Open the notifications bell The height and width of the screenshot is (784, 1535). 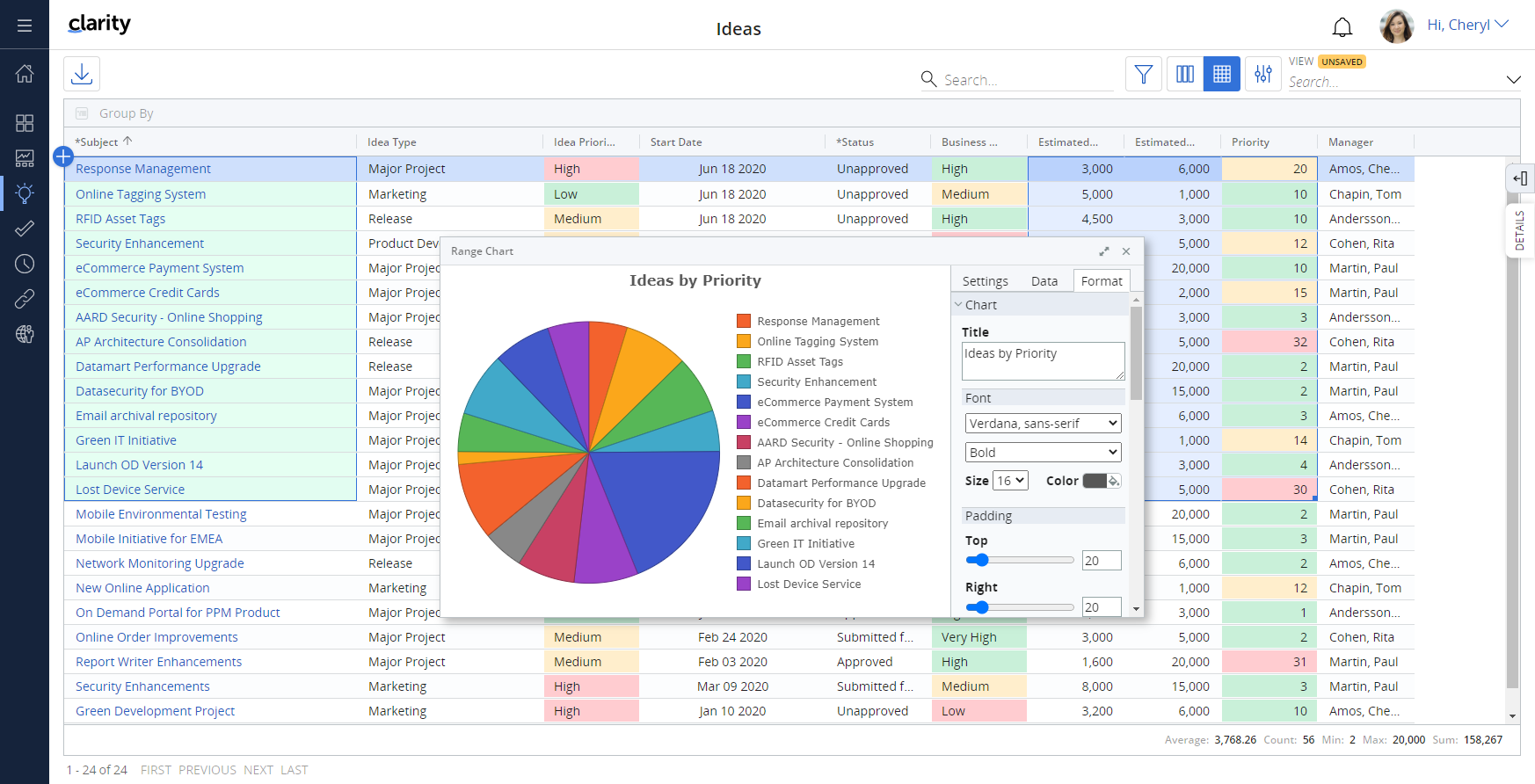click(1342, 27)
